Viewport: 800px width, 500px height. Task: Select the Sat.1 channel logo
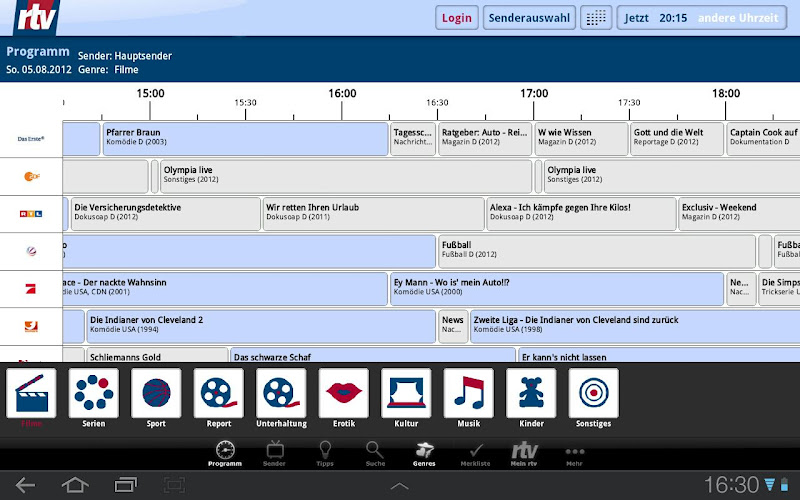[x=31, y=251]
